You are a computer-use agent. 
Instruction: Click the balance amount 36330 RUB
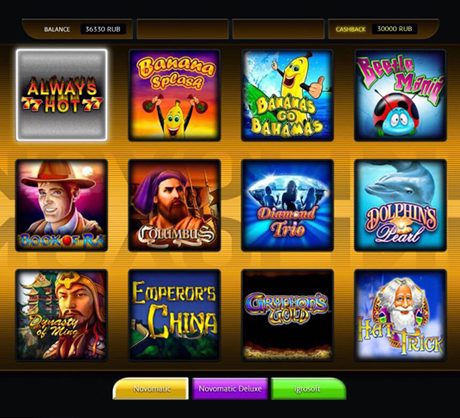point(103,29)
